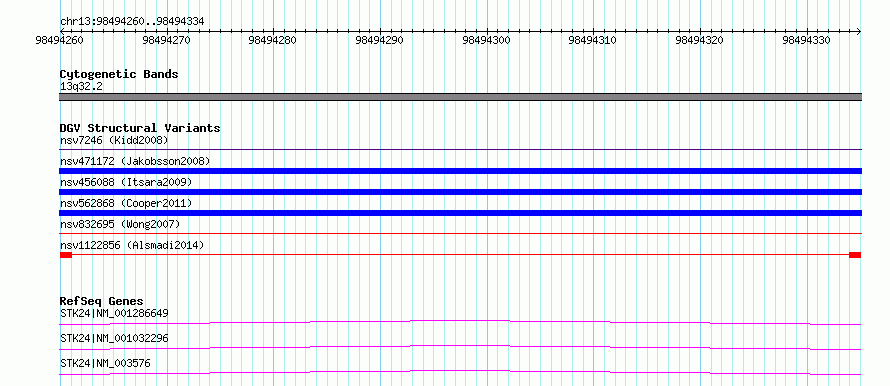Click the DGV Structural Variants track title
This screenshot has width=890, height=386.
coord(140,128)
